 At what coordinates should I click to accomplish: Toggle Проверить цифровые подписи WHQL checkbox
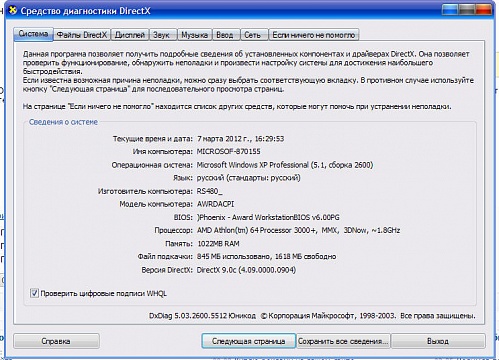pyautogui.click(x=34, y=293)
